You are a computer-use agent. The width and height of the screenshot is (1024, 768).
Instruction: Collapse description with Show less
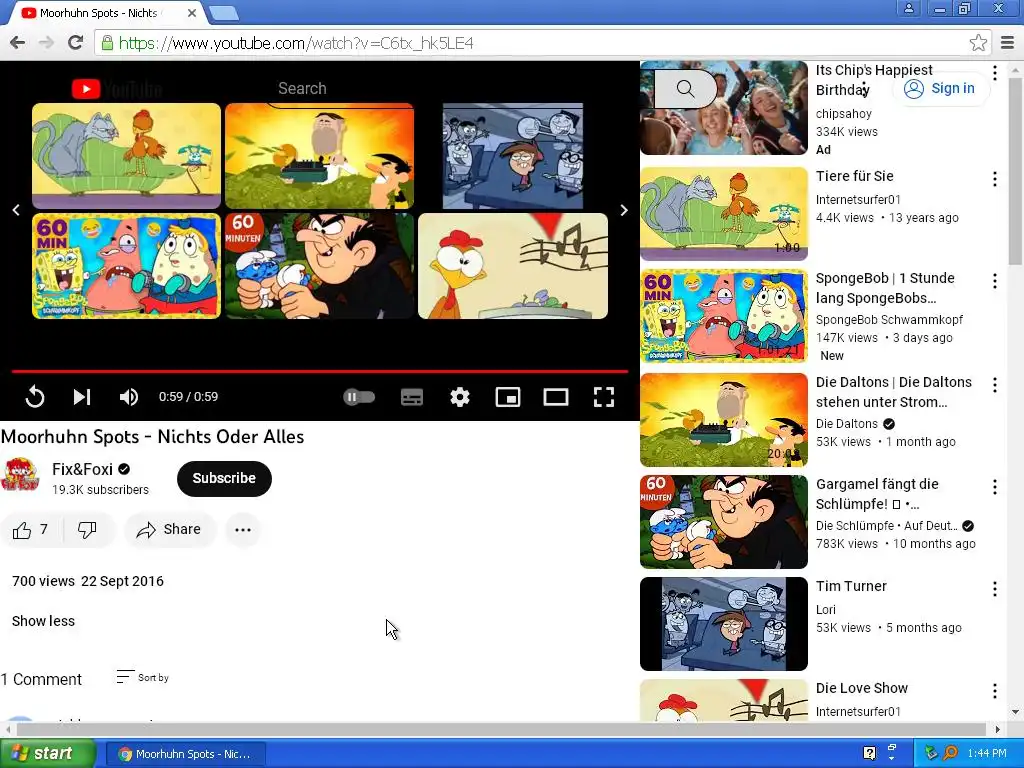[43, 621]
